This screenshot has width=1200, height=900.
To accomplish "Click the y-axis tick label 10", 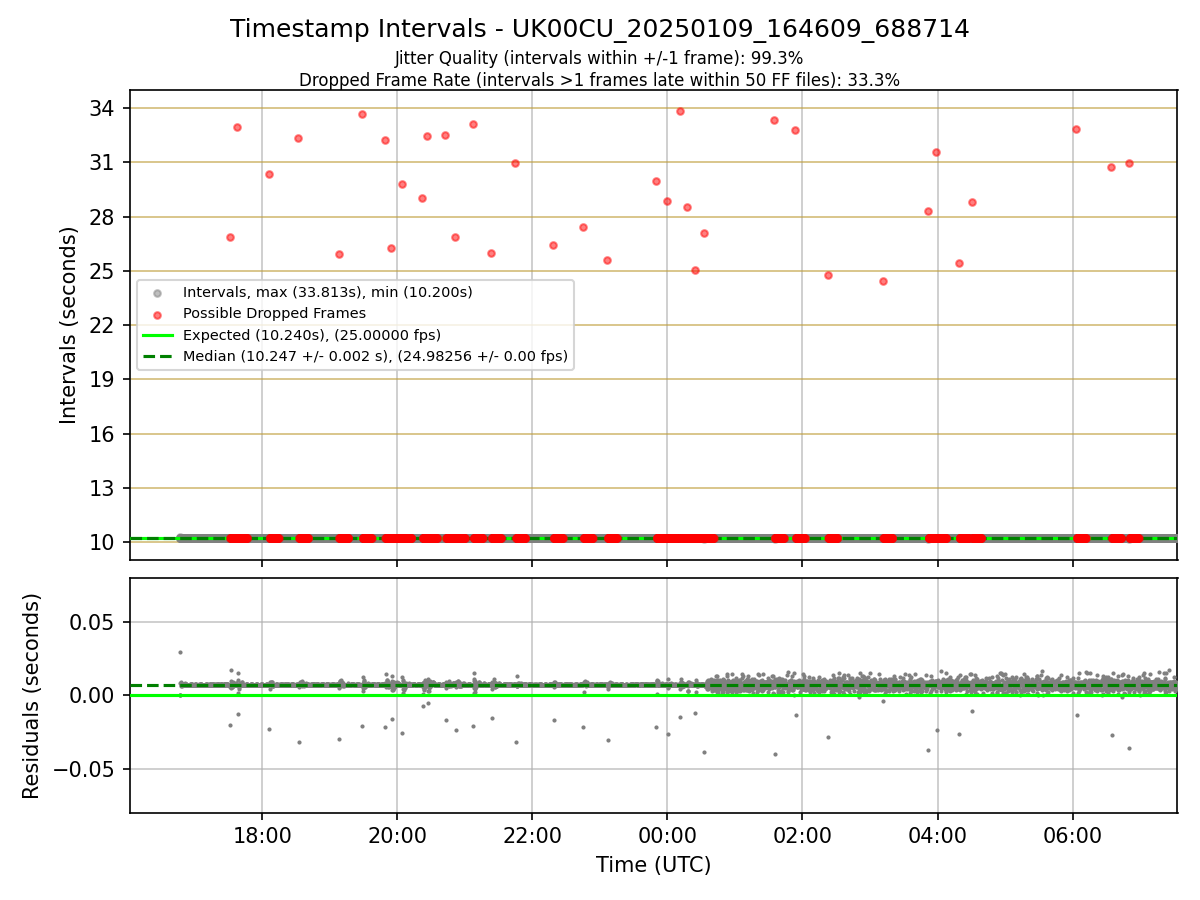I will coord(104,542).
